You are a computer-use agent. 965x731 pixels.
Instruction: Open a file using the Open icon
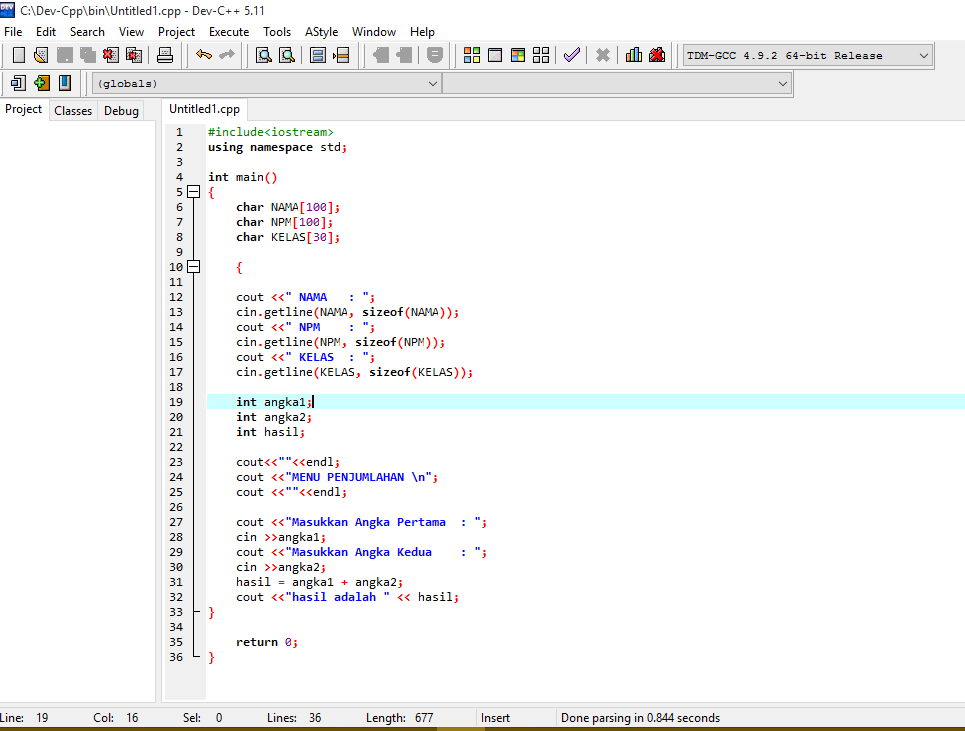[41, 55]
